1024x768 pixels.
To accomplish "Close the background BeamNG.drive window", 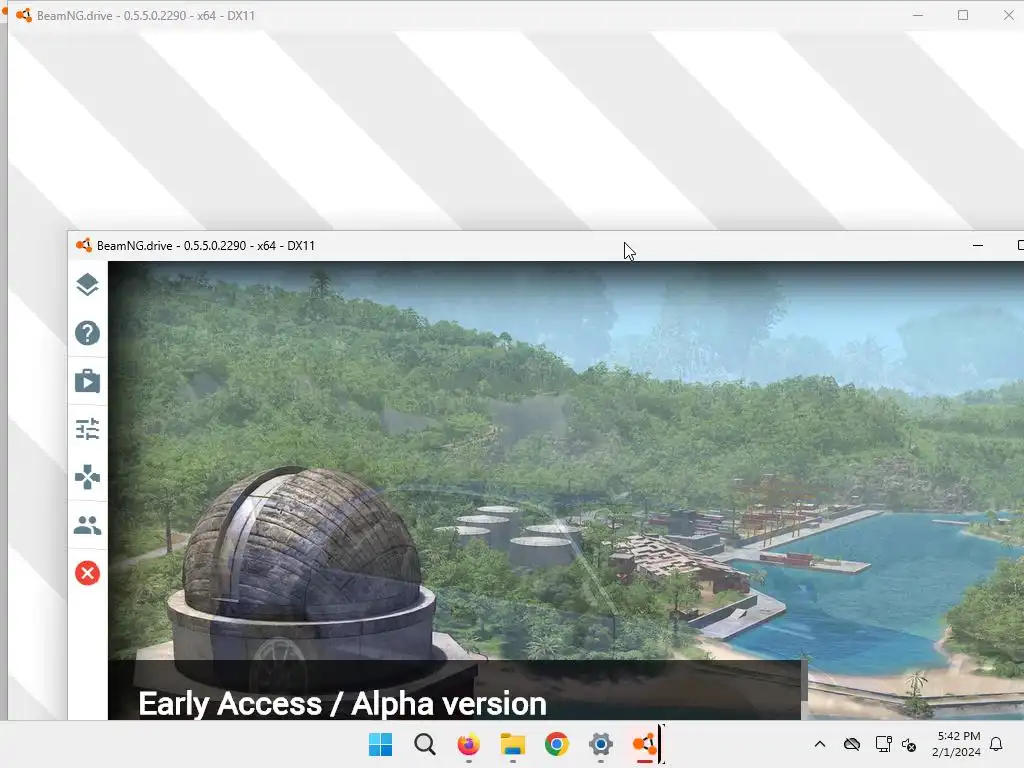I will coord(1008,15).
